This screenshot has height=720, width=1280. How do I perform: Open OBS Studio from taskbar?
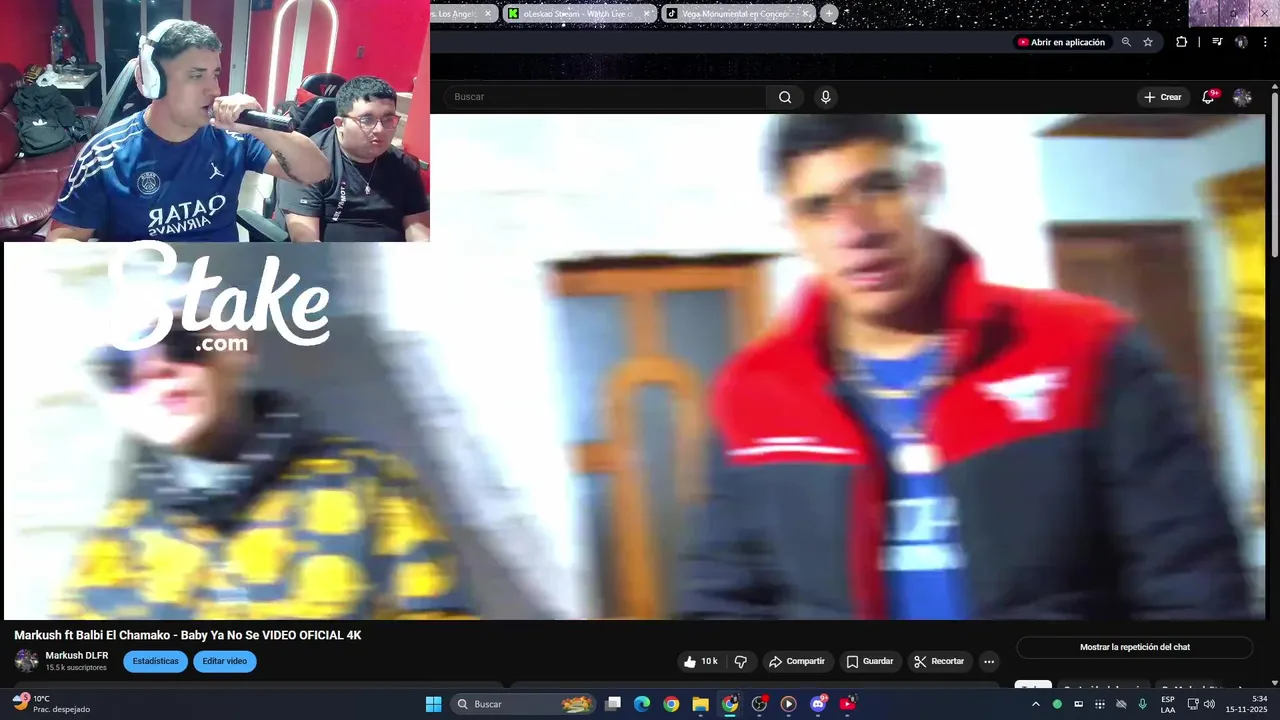pyautogui.click(x=759, y=704)
